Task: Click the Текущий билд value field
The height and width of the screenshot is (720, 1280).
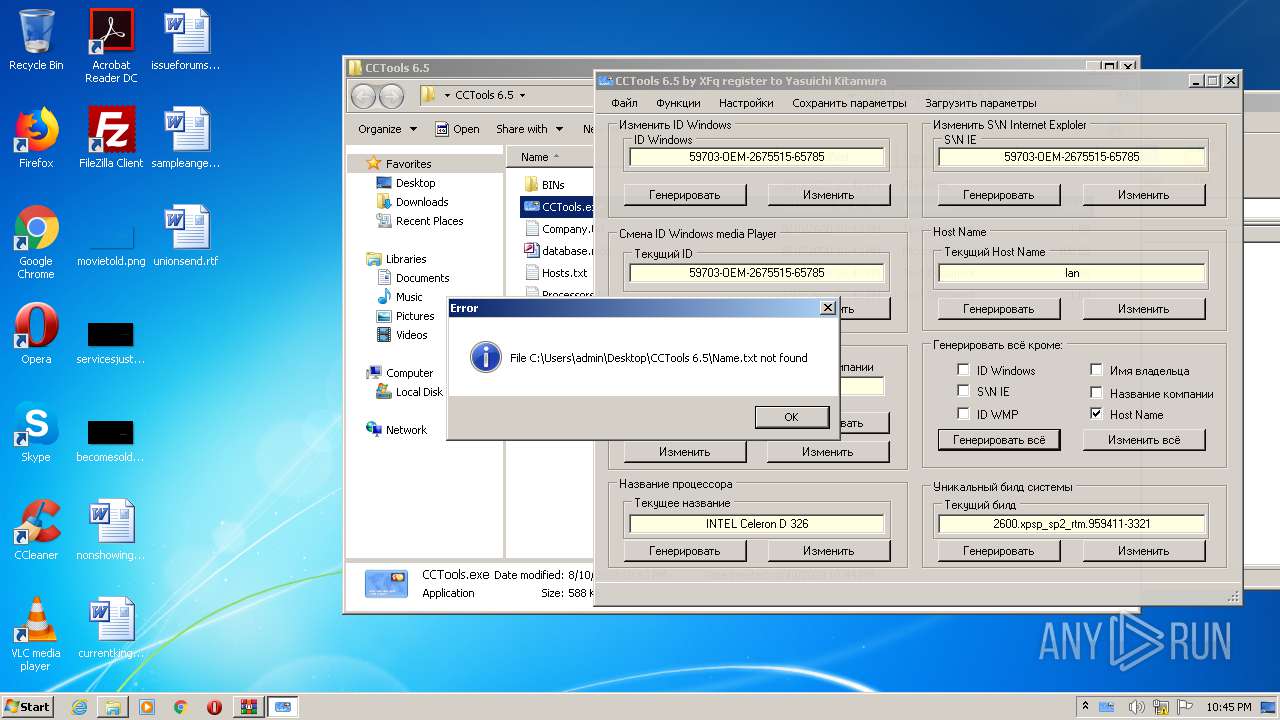Action: click(1072, 524)
